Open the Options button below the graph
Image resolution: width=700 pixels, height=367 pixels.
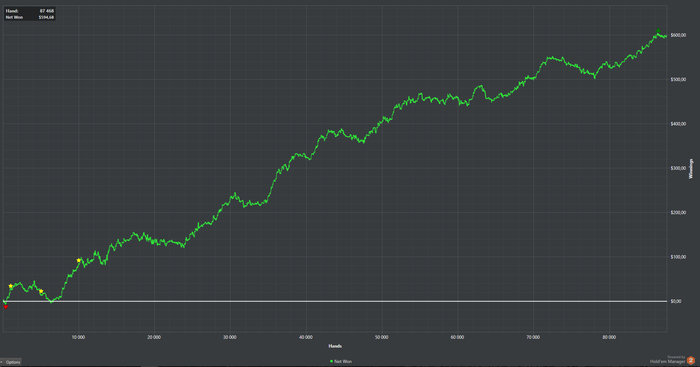pyautogui.click(x=11, y=362)
